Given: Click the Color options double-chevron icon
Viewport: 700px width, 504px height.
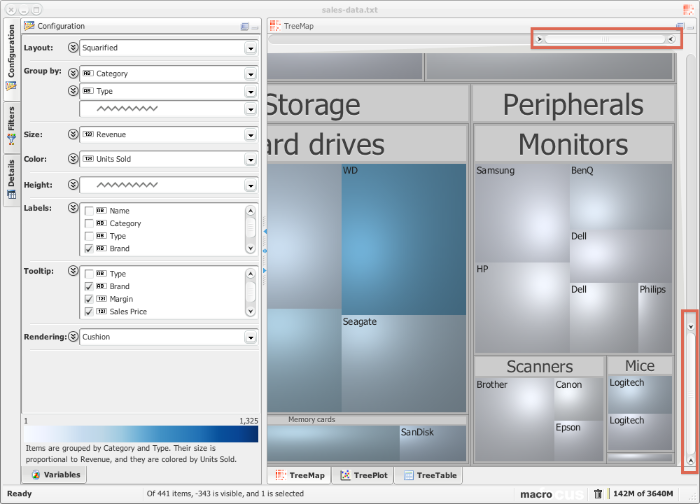Looking at the screenshot, I should click(x=73, y=159).
